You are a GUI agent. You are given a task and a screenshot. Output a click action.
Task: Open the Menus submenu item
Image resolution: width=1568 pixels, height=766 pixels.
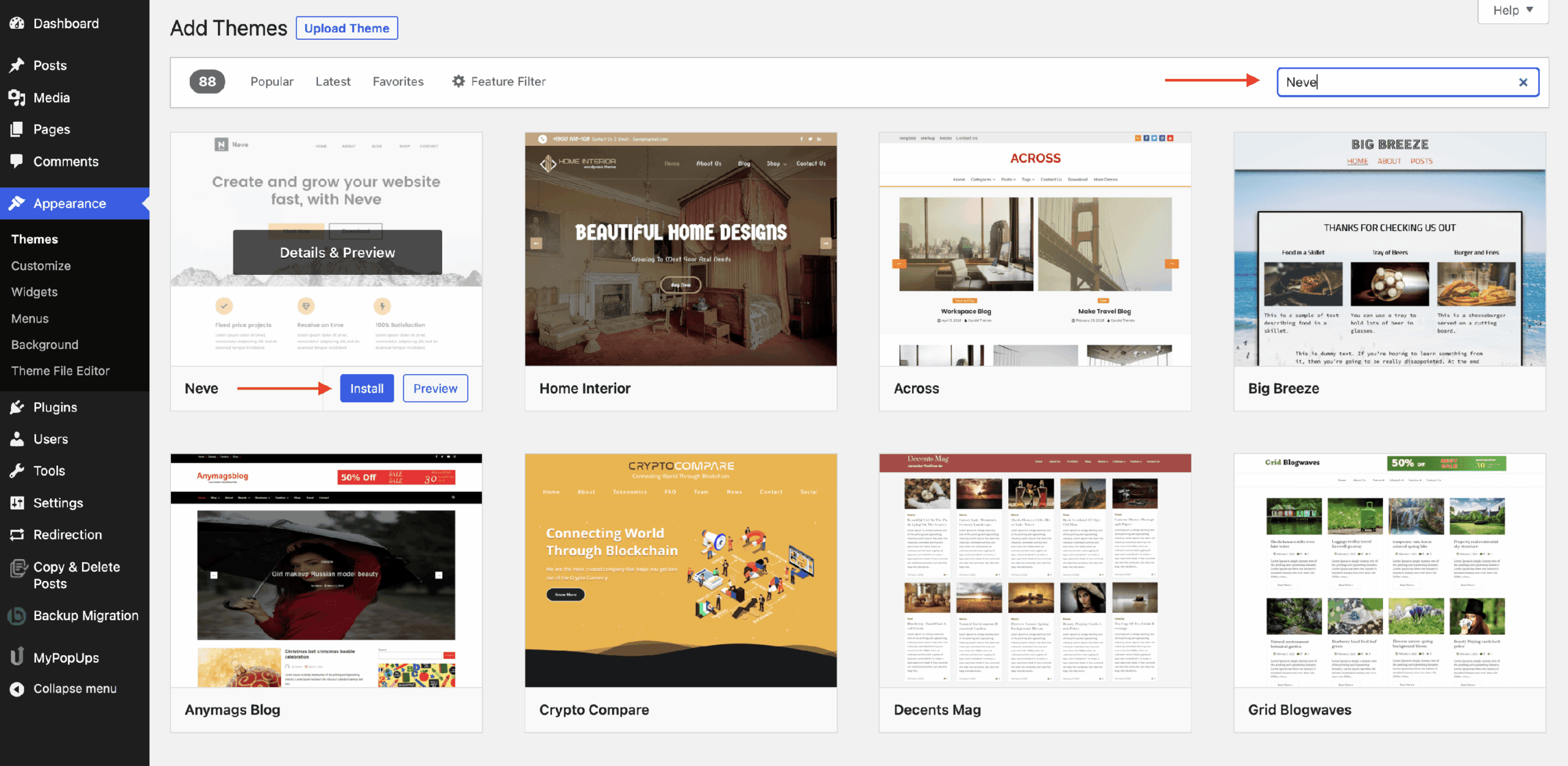click(30, 318)
